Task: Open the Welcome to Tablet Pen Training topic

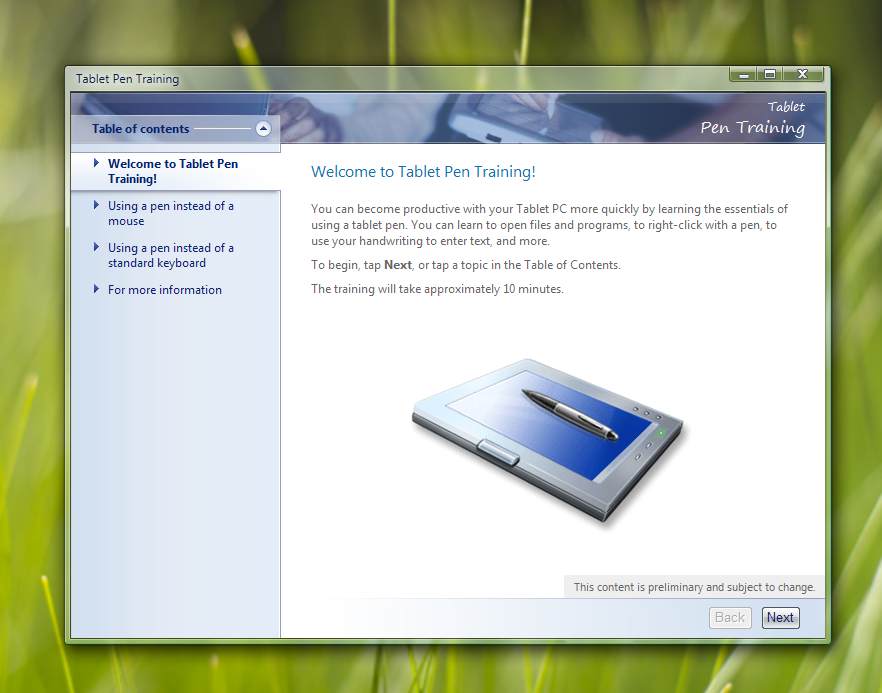Action: [x=172, y=171]
